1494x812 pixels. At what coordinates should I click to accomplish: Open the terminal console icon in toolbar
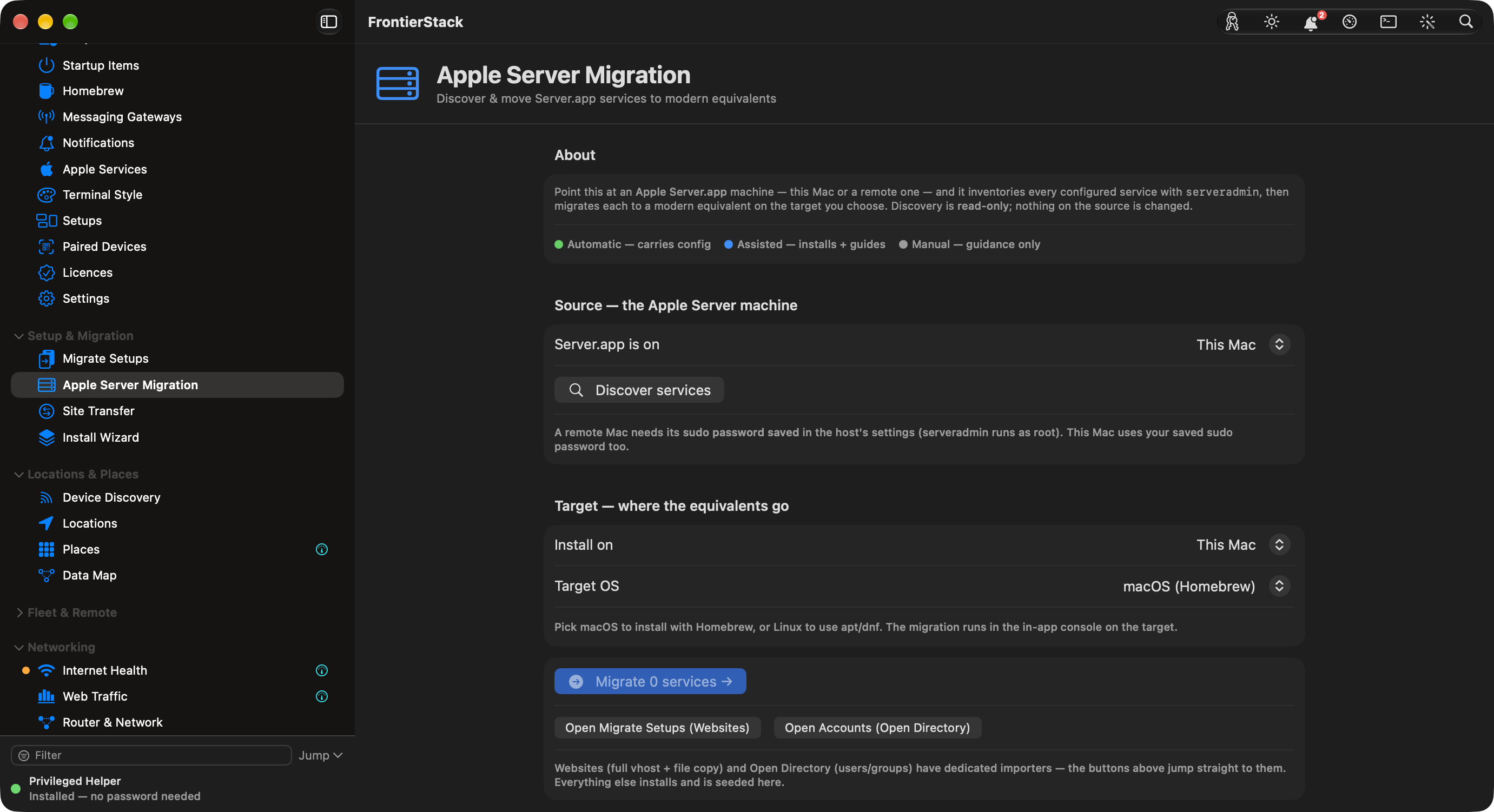point(1389,22)
